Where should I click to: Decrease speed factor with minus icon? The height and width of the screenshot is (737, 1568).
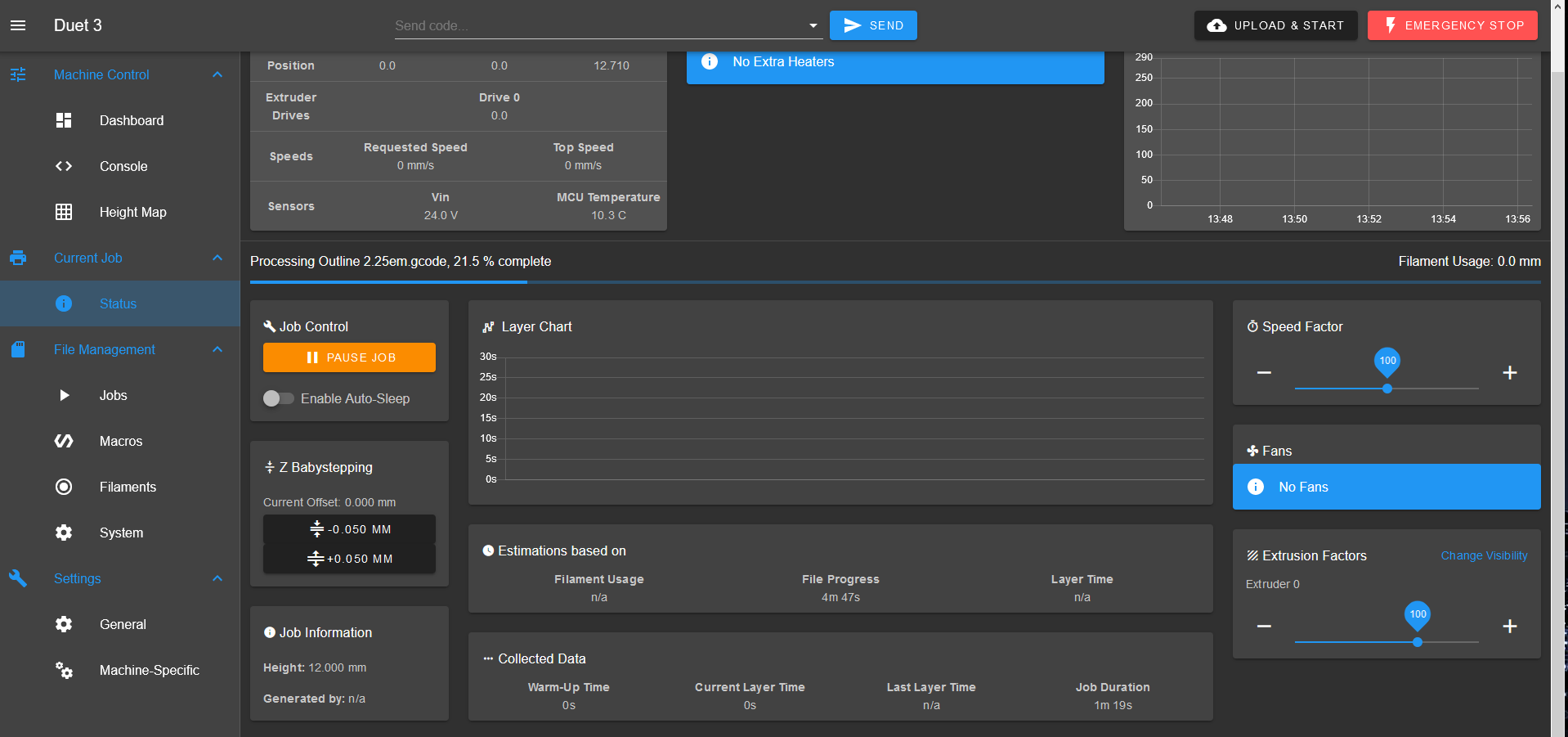1264,373
